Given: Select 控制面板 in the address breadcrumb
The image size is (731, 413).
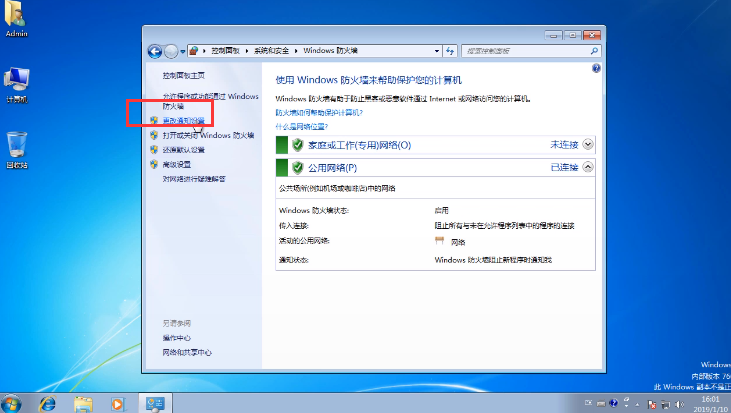Looking at the screenshot, I should coord(225,50).
